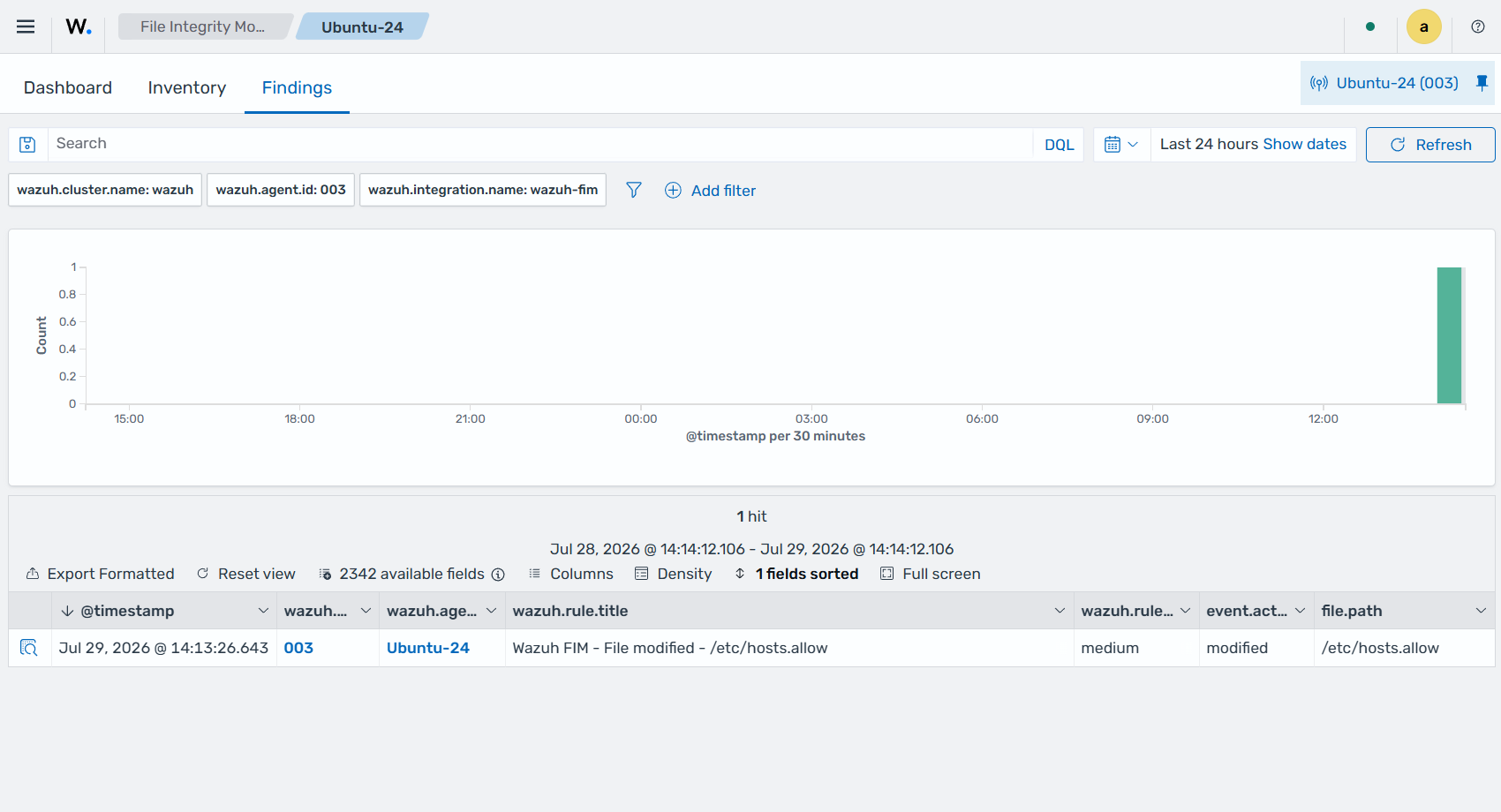
Task: Open the Columns selector
Action: [571, 574]
